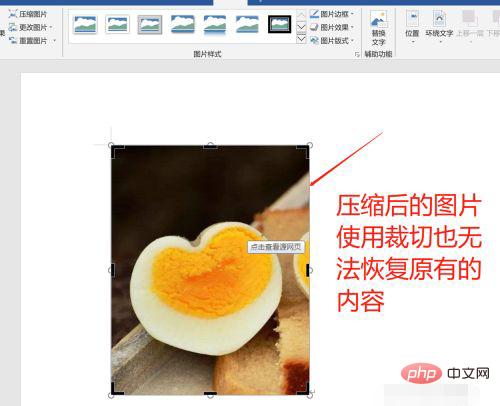Click the 压缩图片 compress pictures button
The image size is (500, 406).
point(28,14)
